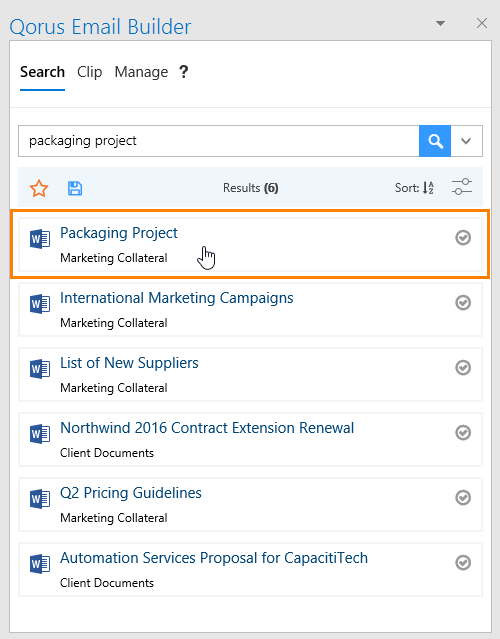Click the blue save search floppy icon
This screenshot has width=500, height=639.
coord(75,188)
